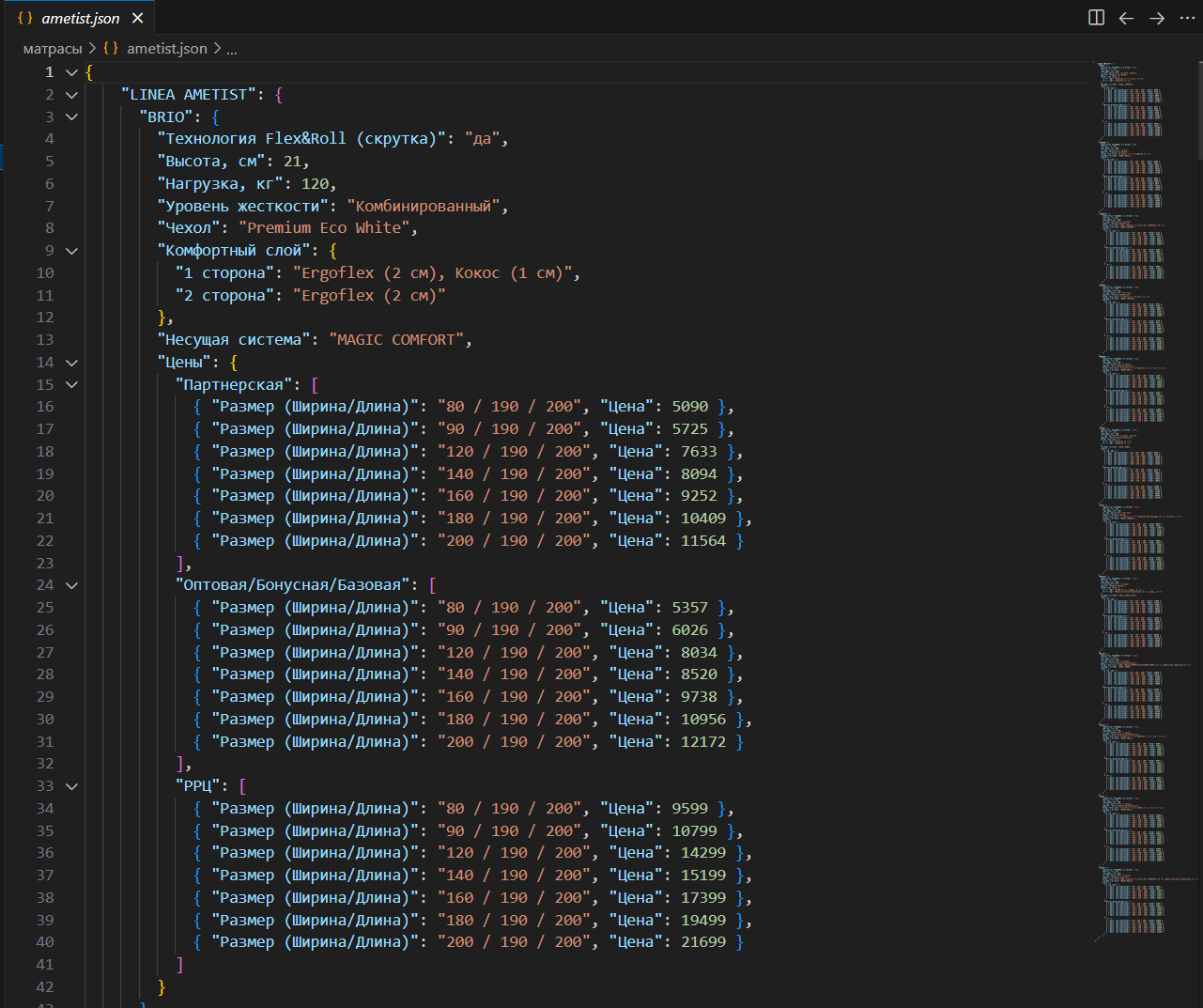Viewport: 1203px width, 1008px height.
Task: Click the Go Back navigation arrow
Action: 1126,17
